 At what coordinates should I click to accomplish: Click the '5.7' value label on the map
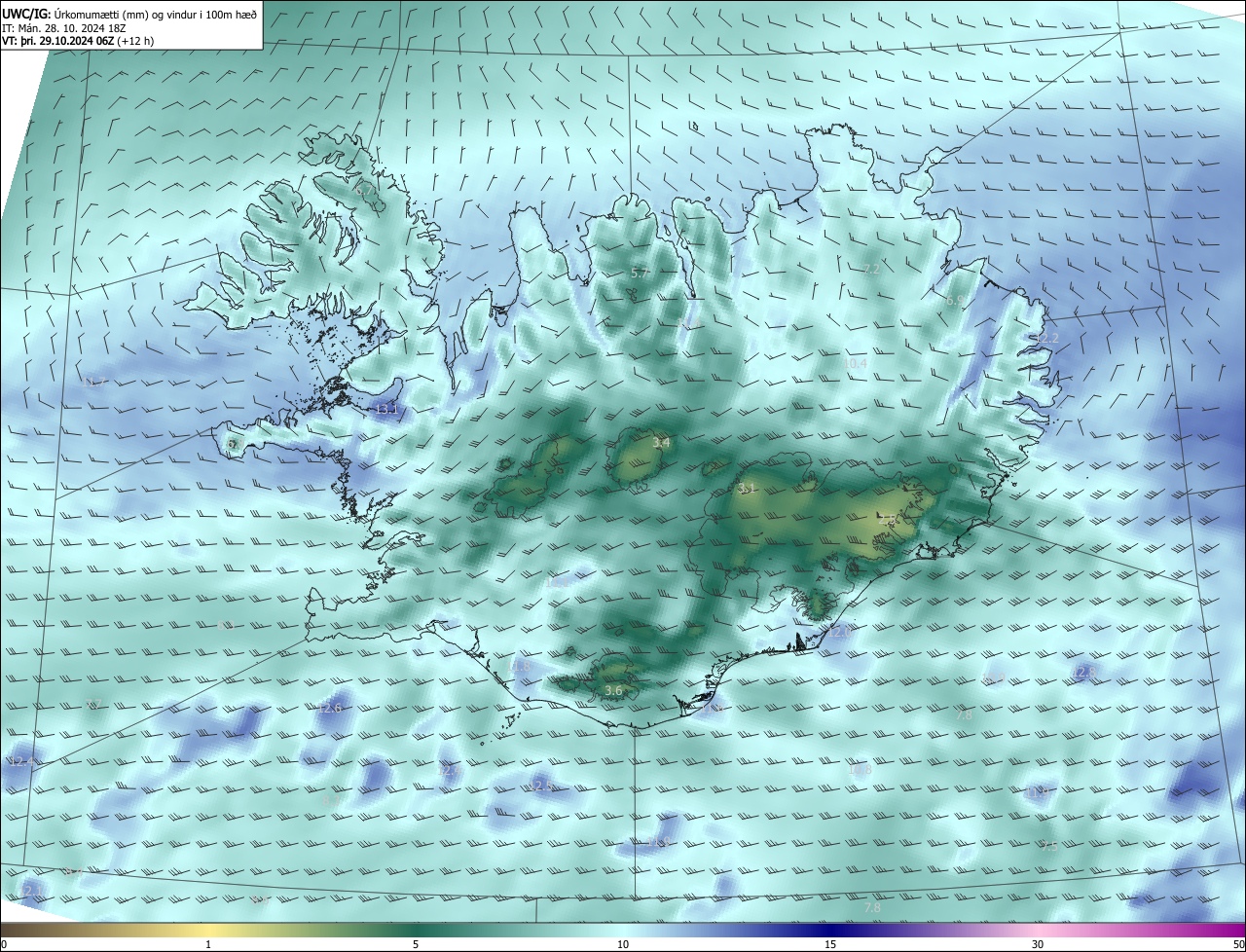(640, 275)
